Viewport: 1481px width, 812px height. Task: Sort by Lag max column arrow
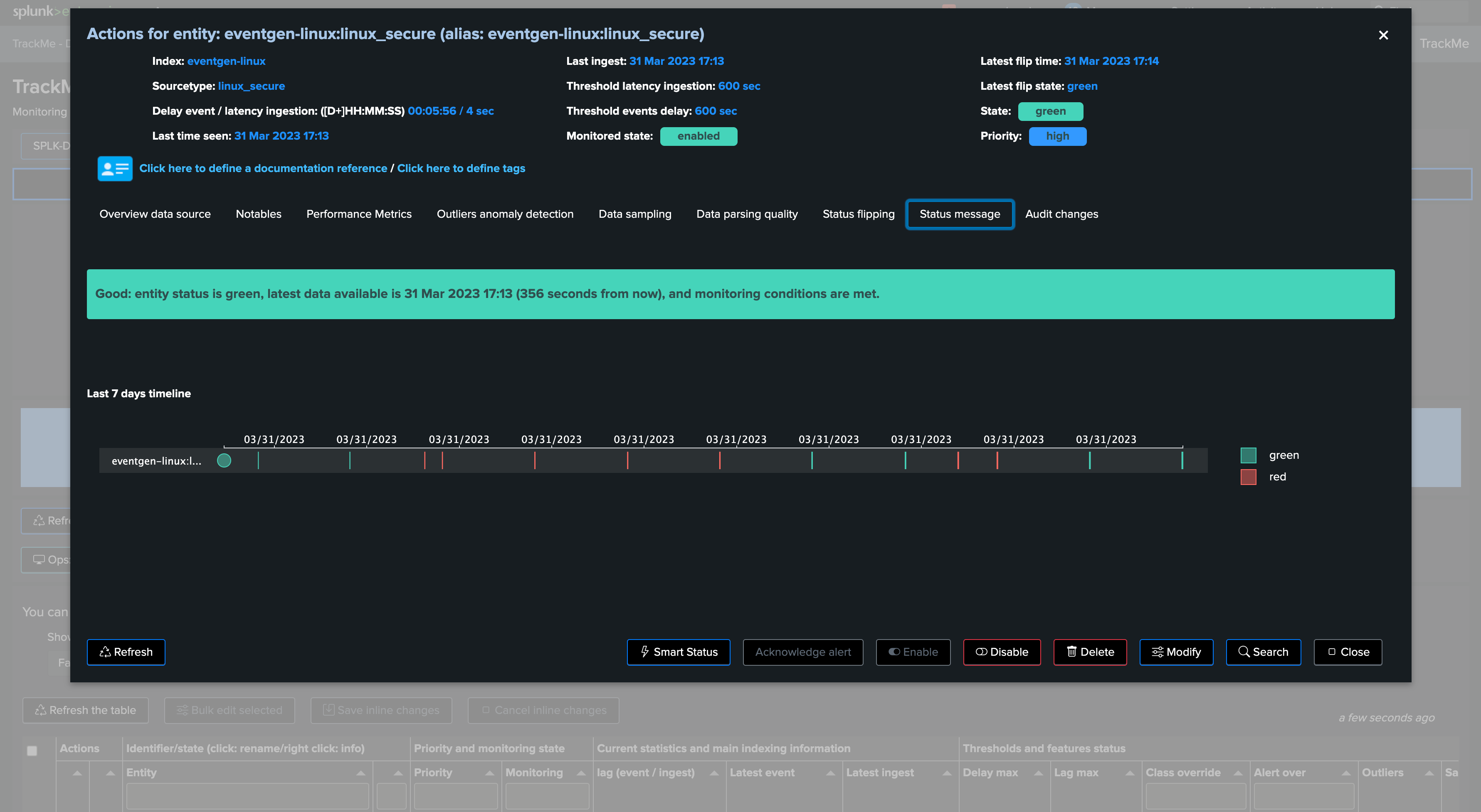click(x=1130, y=773)
